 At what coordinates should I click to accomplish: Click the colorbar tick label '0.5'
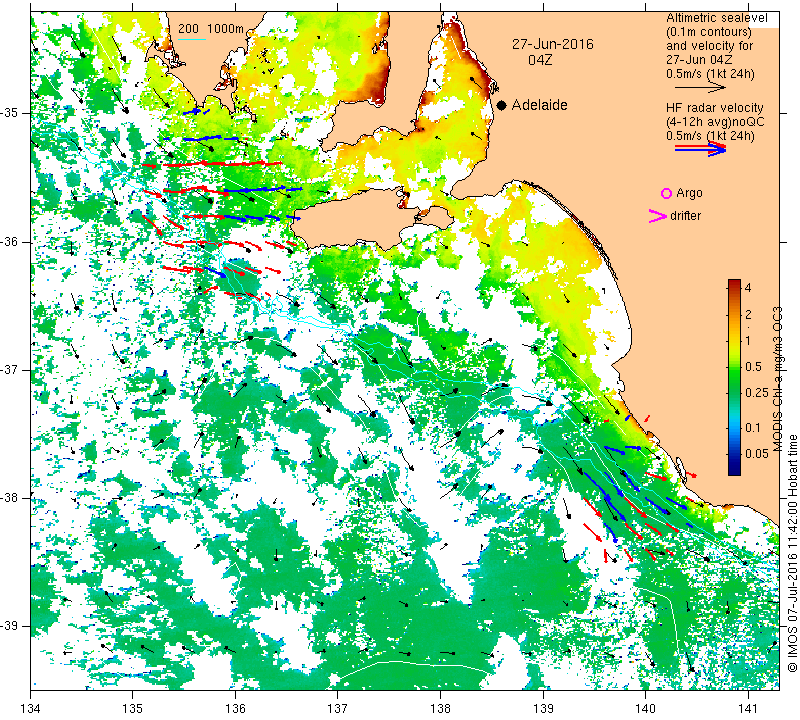pyautogui.click(x=753, y=366)
